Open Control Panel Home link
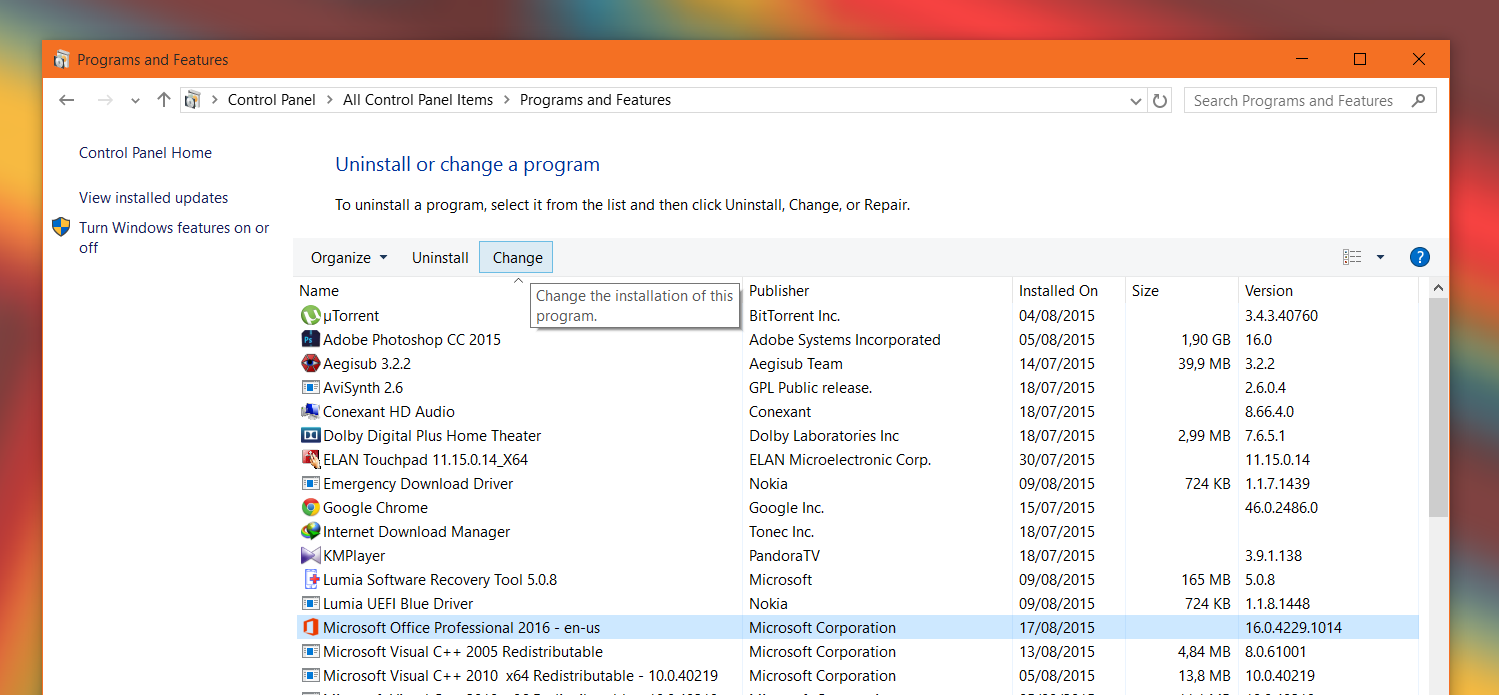Image resolution: width=1499 pixels, height=695 pixels. (145, 153)
